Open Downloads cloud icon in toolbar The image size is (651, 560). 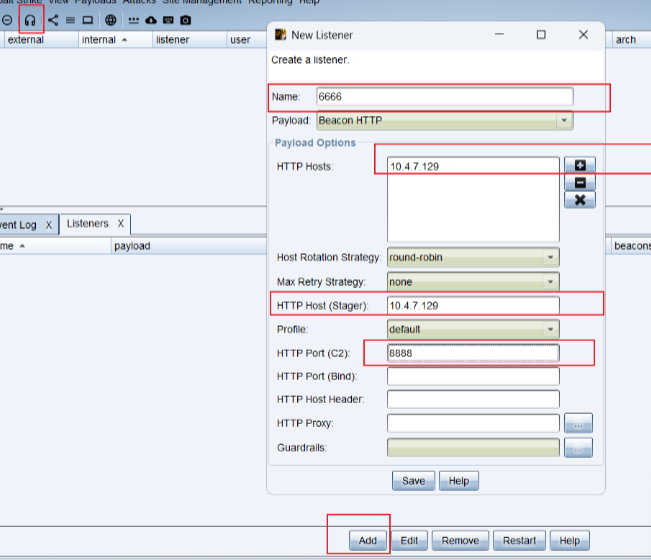point(151,20)
